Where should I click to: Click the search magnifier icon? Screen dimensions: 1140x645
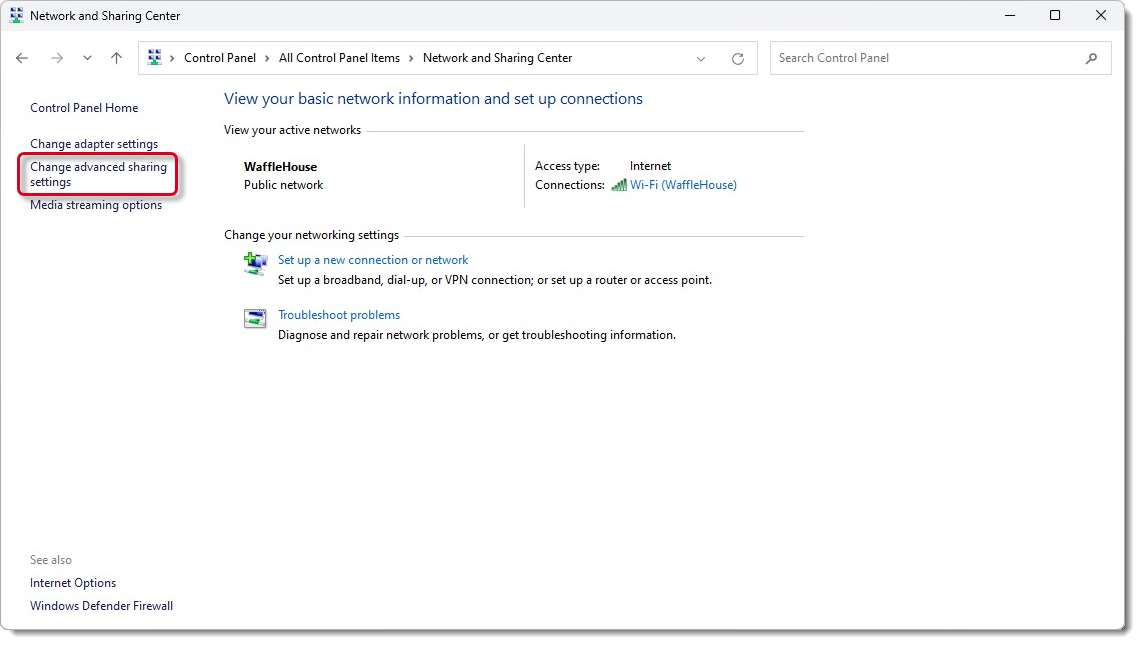1092,58
